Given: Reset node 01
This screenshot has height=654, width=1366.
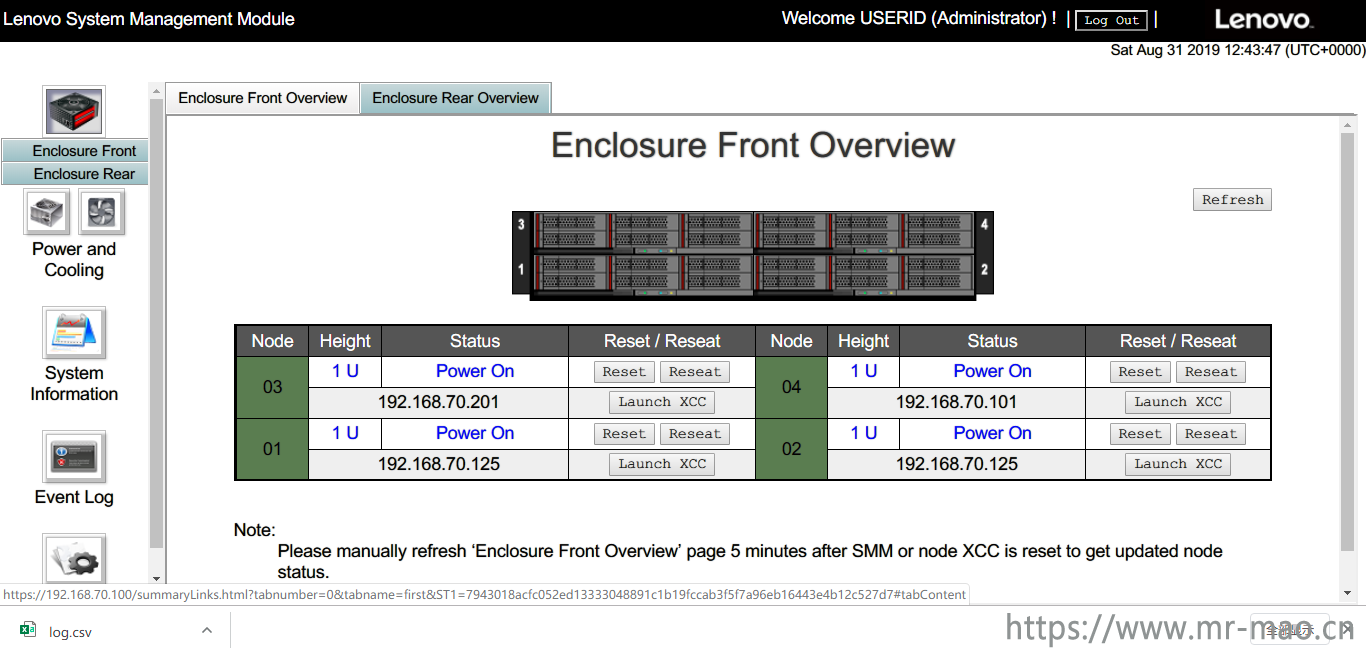Looking at the screenshot, I should 624,434.
